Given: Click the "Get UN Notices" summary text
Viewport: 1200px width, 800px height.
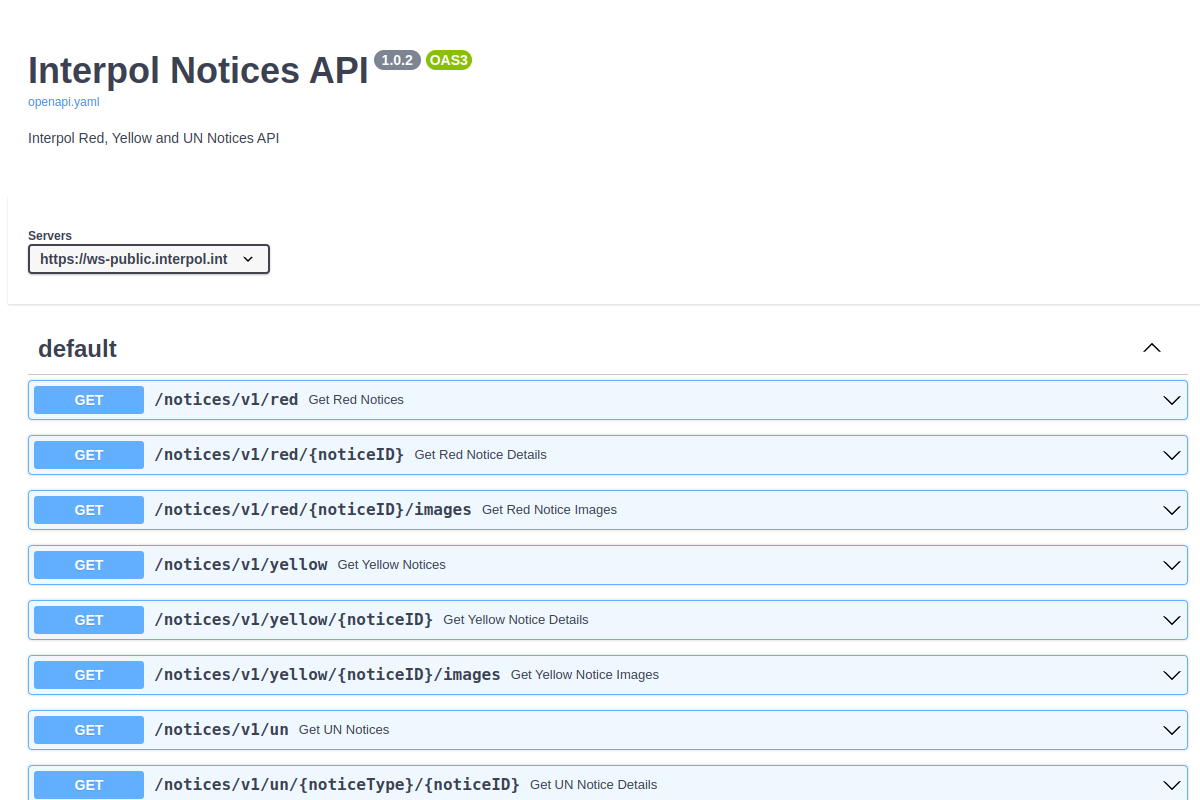Looking at the screenshot, I should [x=344, y=730].
